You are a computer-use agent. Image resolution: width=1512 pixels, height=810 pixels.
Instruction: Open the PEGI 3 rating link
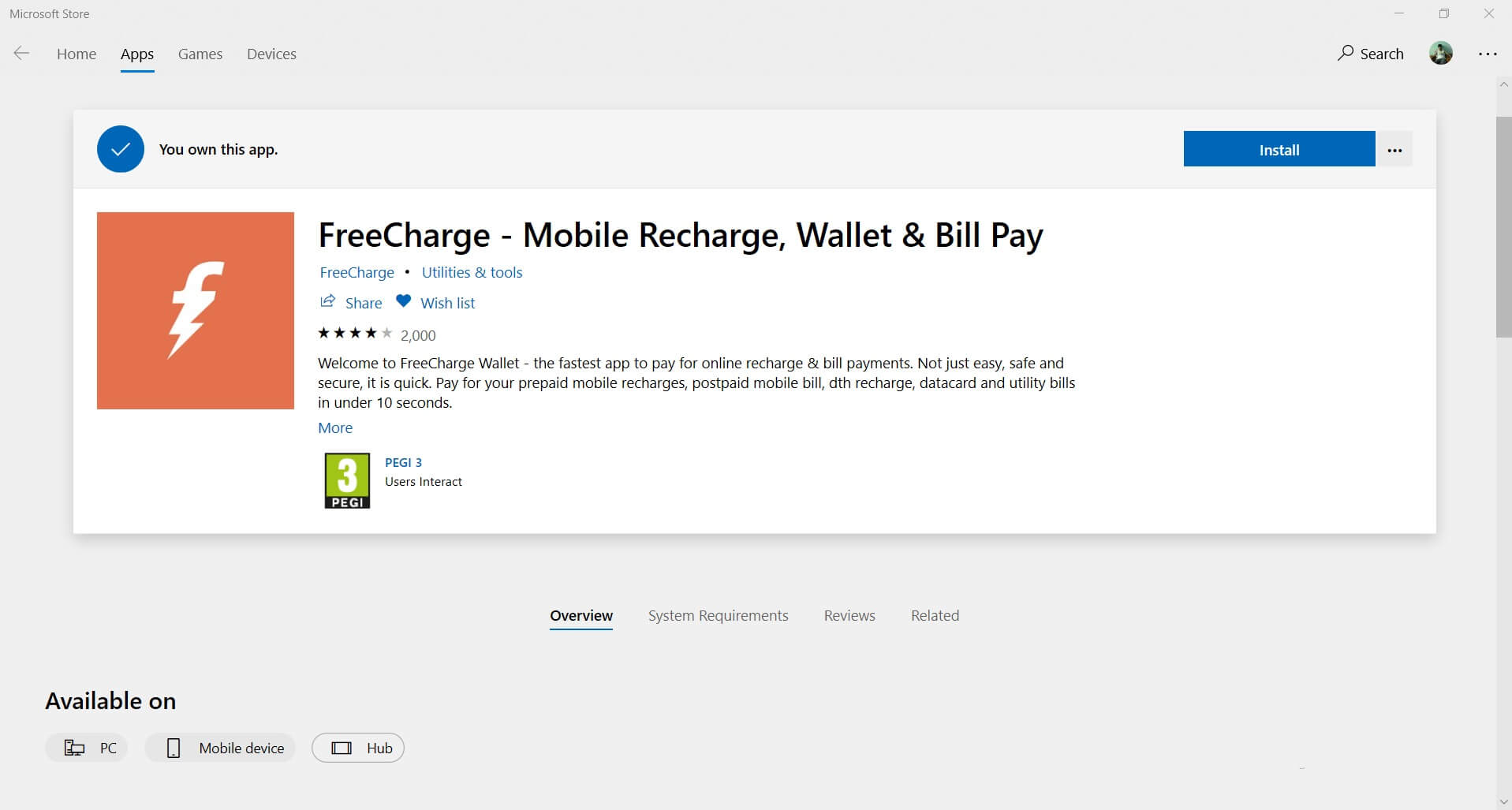click(403, 462)
